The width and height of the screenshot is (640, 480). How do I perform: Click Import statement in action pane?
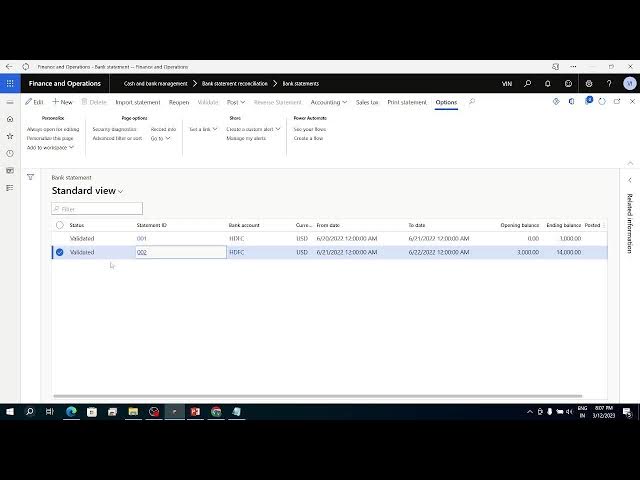click(138, 102)
